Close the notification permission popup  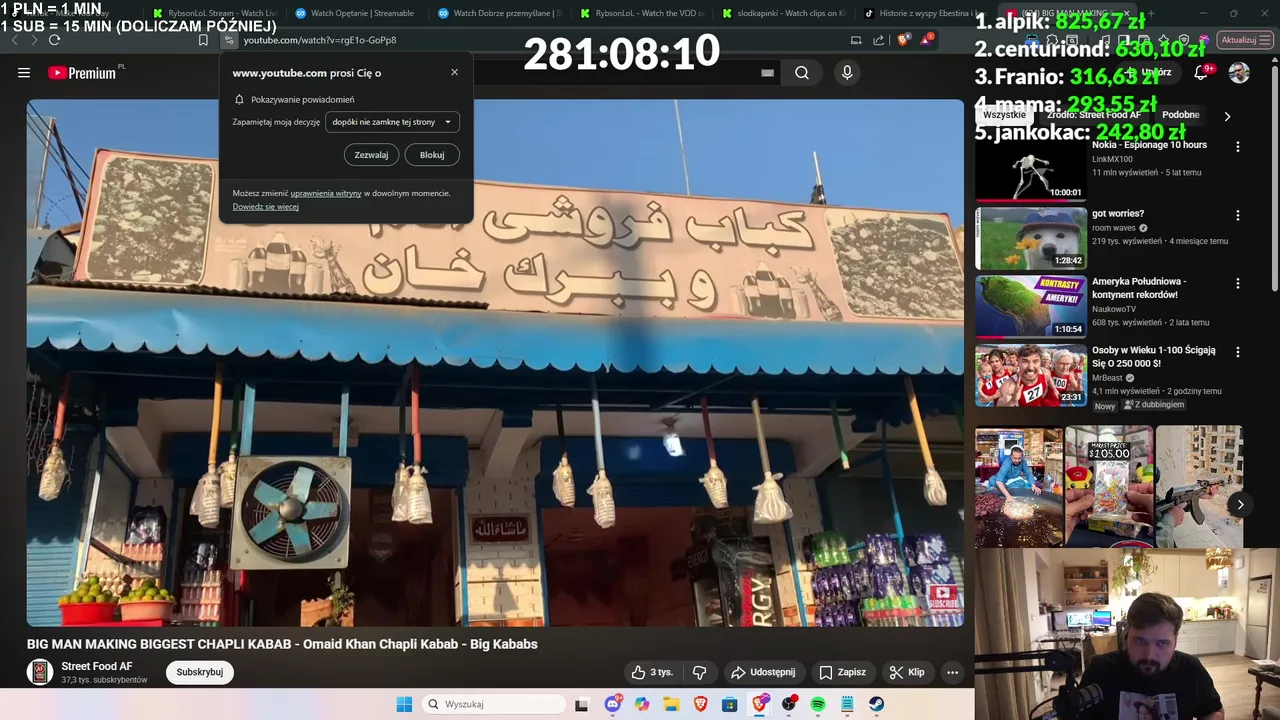454,72
